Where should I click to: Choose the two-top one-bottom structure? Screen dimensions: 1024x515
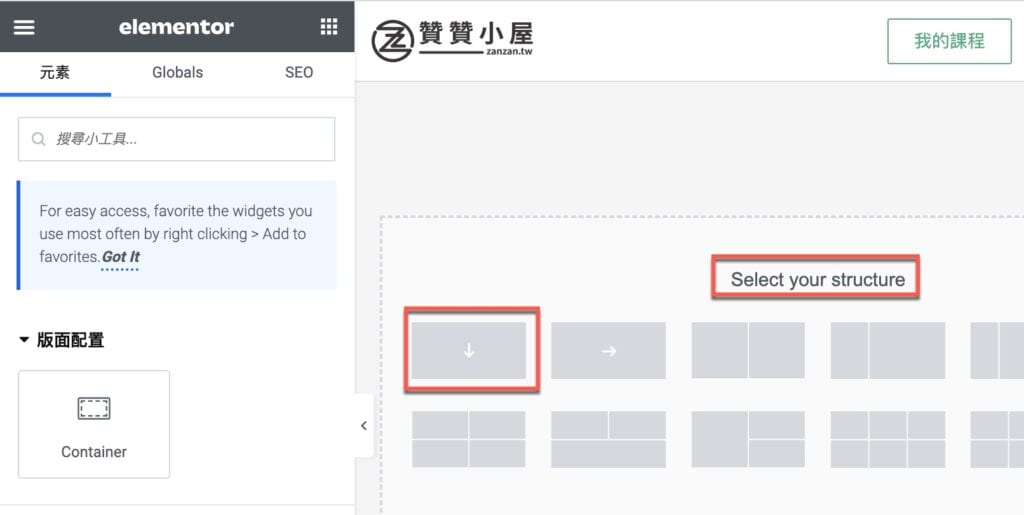point(609,439)
